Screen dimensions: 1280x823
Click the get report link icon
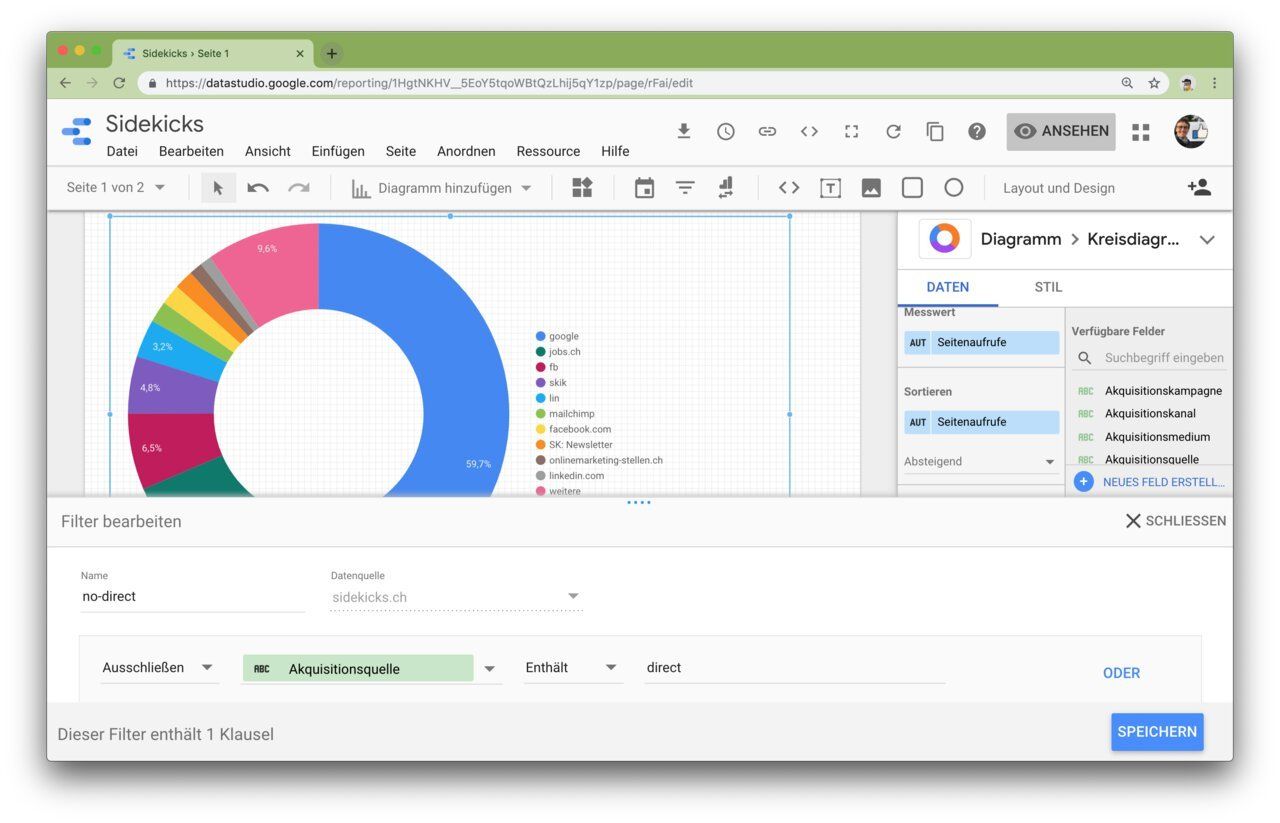pos(767,131)
